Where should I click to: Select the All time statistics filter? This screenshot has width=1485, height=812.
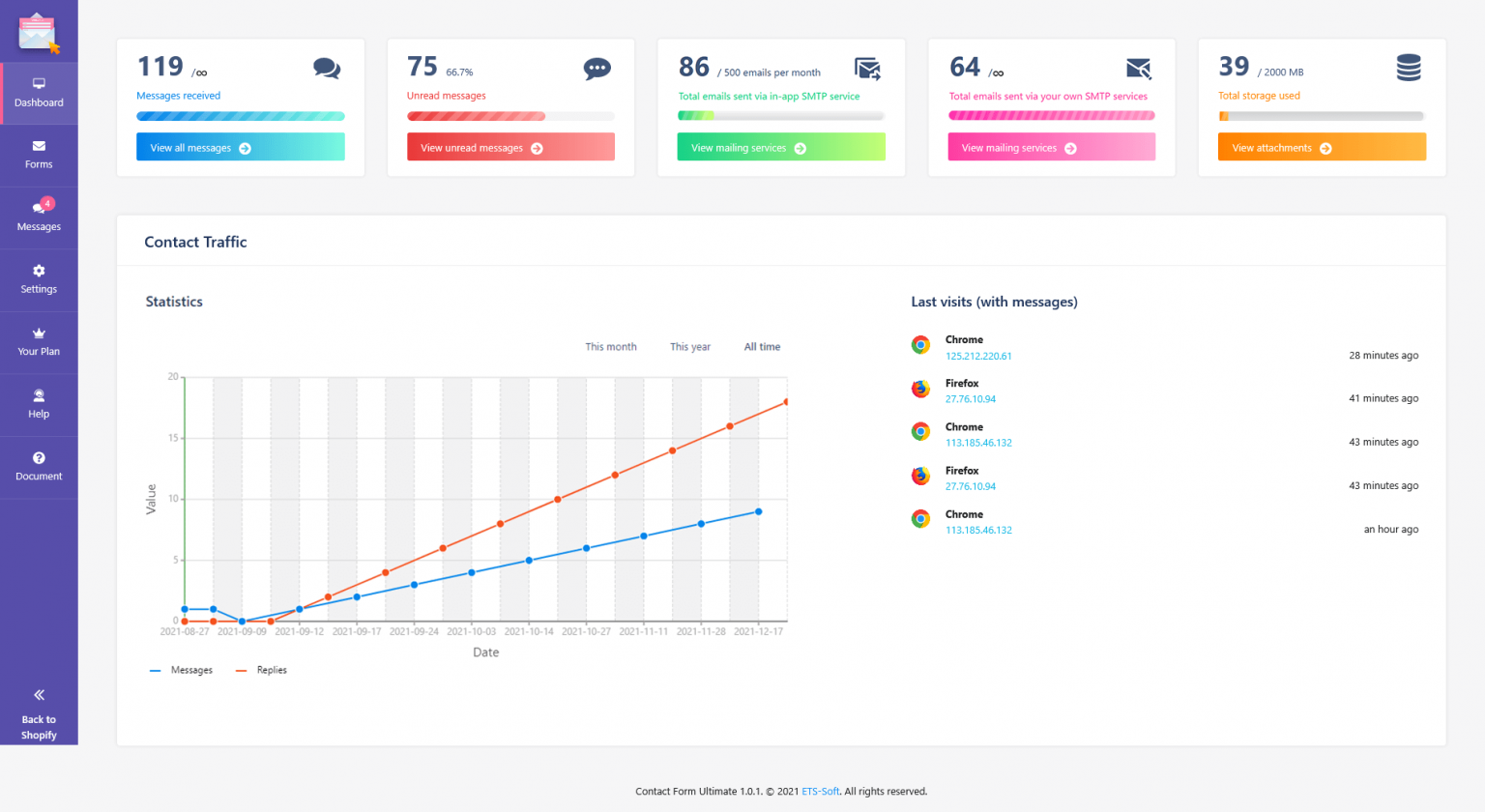pos(762,347)
